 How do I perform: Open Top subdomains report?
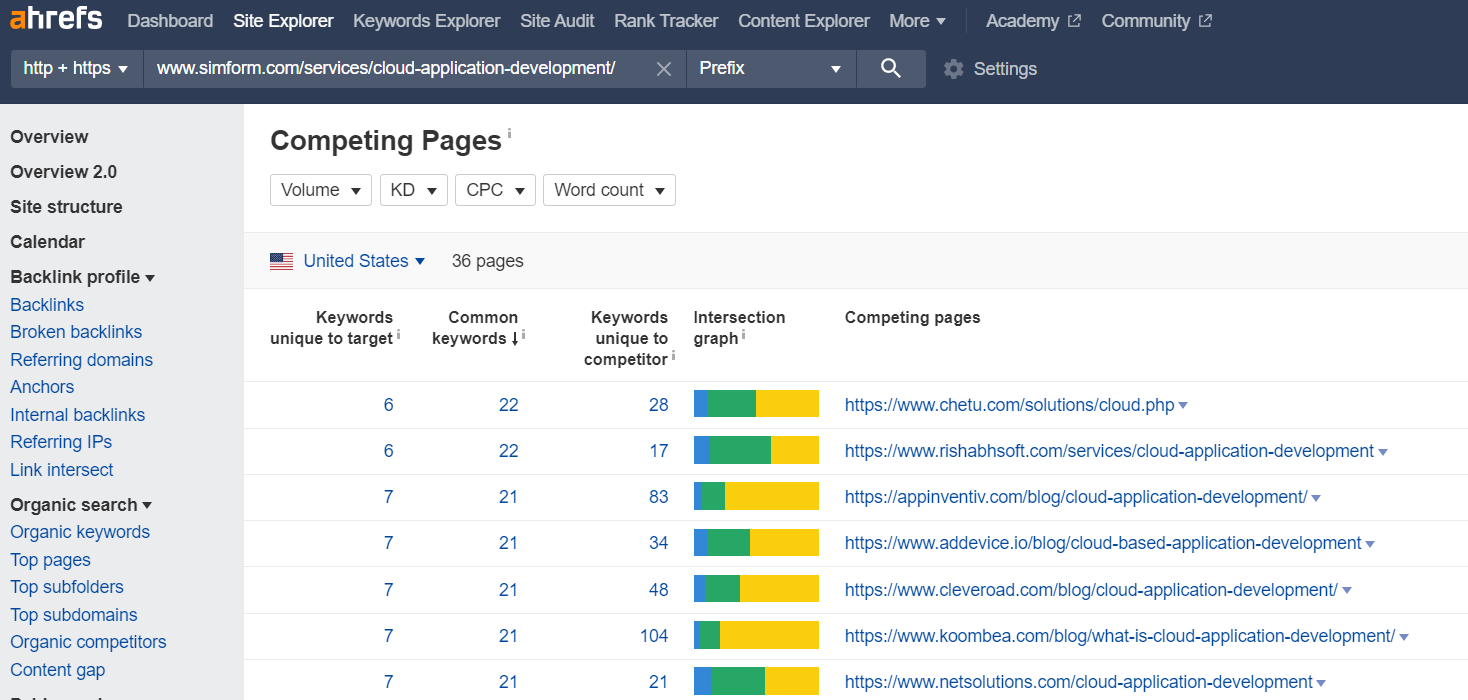click(74, 615)
